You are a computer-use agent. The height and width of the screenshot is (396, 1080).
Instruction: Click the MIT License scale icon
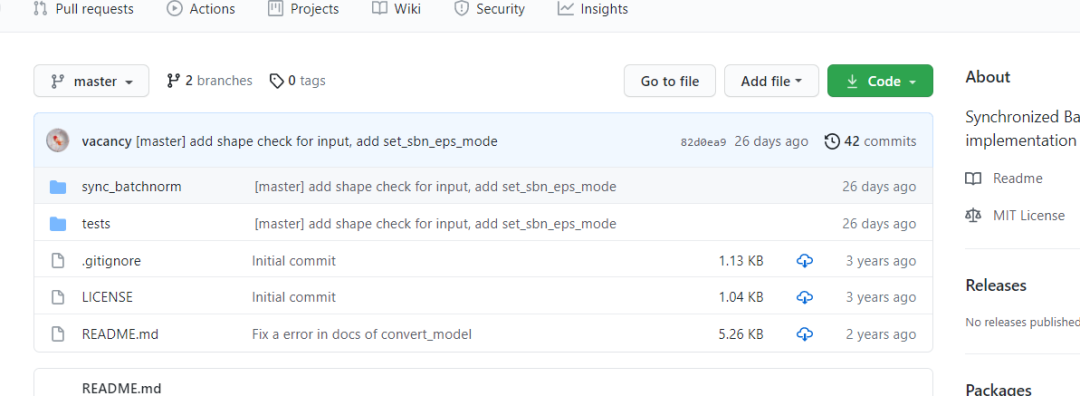point(973,216)
